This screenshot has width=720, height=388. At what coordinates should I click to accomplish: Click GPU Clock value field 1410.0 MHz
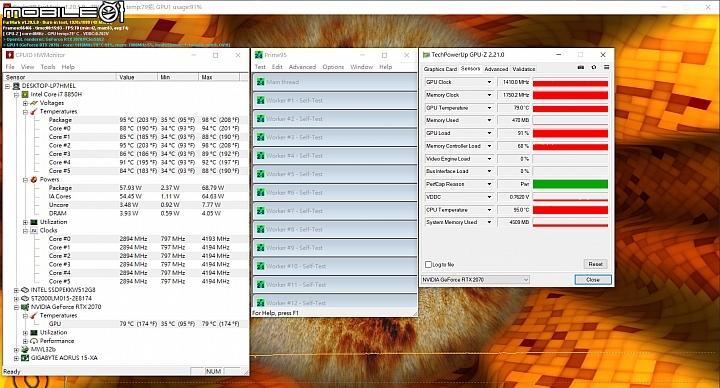(514, 82)
